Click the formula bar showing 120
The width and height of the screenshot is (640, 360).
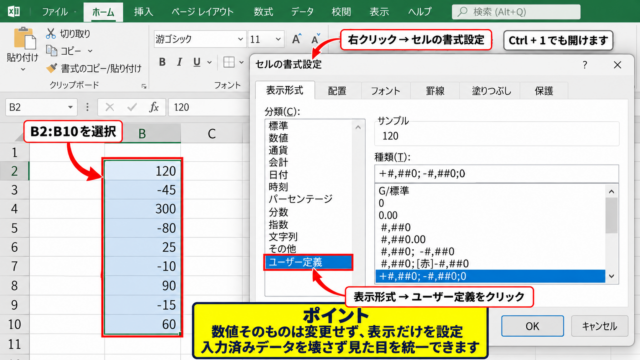pos(209,107)
